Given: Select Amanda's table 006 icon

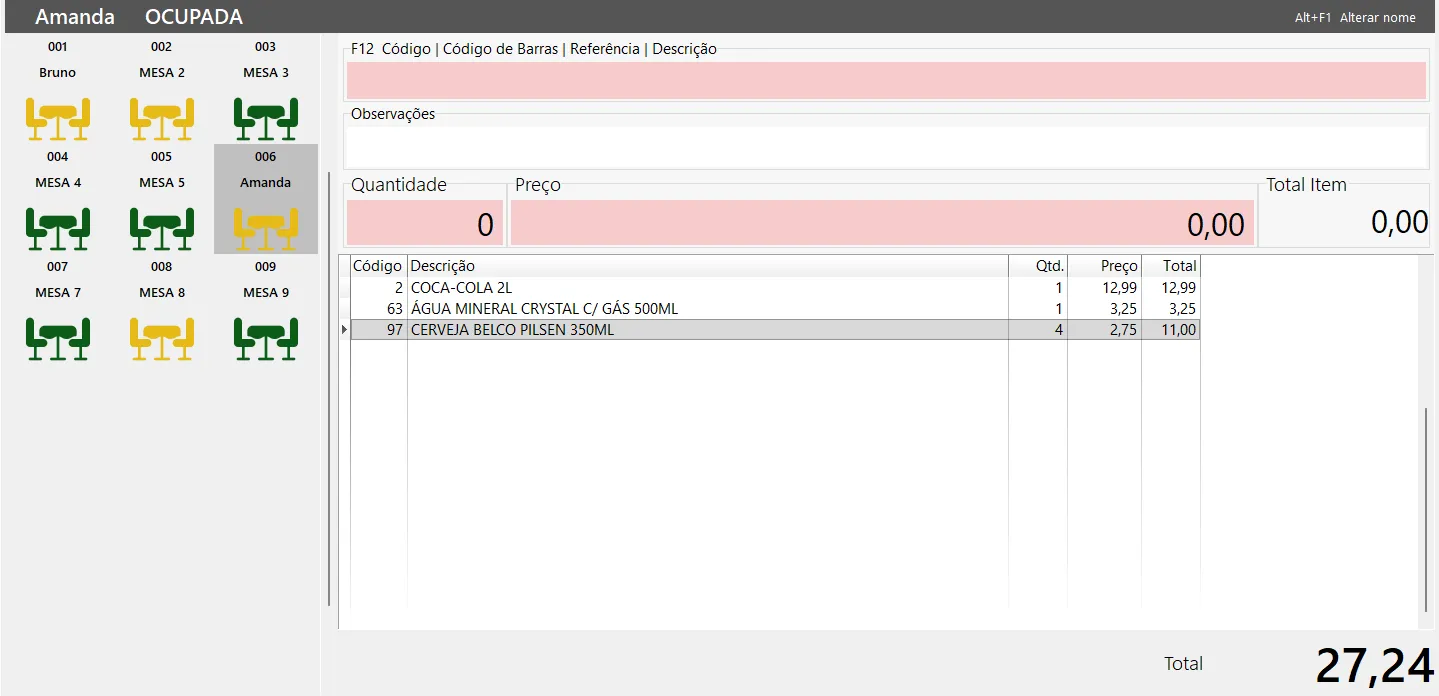Looking at the screenshot, I should point(266,229).
